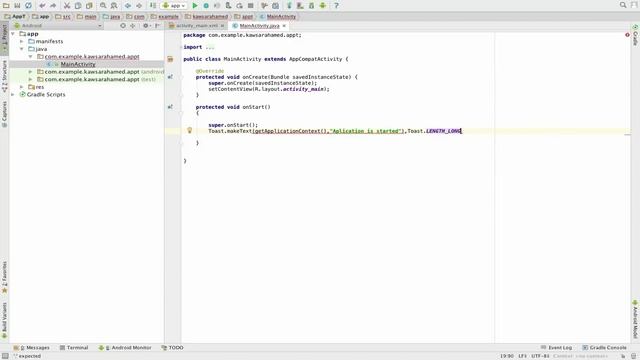Click the Cut scissors icon
The image size is (640, 360).
[67, 5]
